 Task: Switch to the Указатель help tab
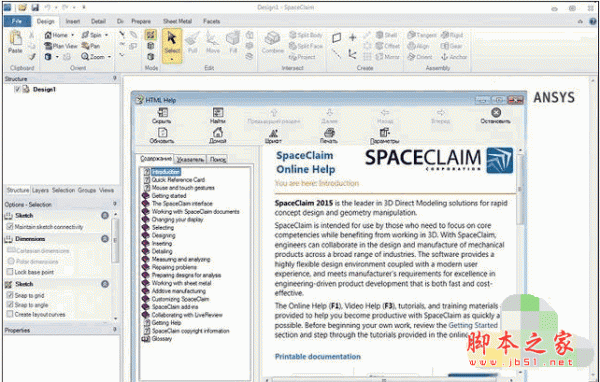point(190,159)
